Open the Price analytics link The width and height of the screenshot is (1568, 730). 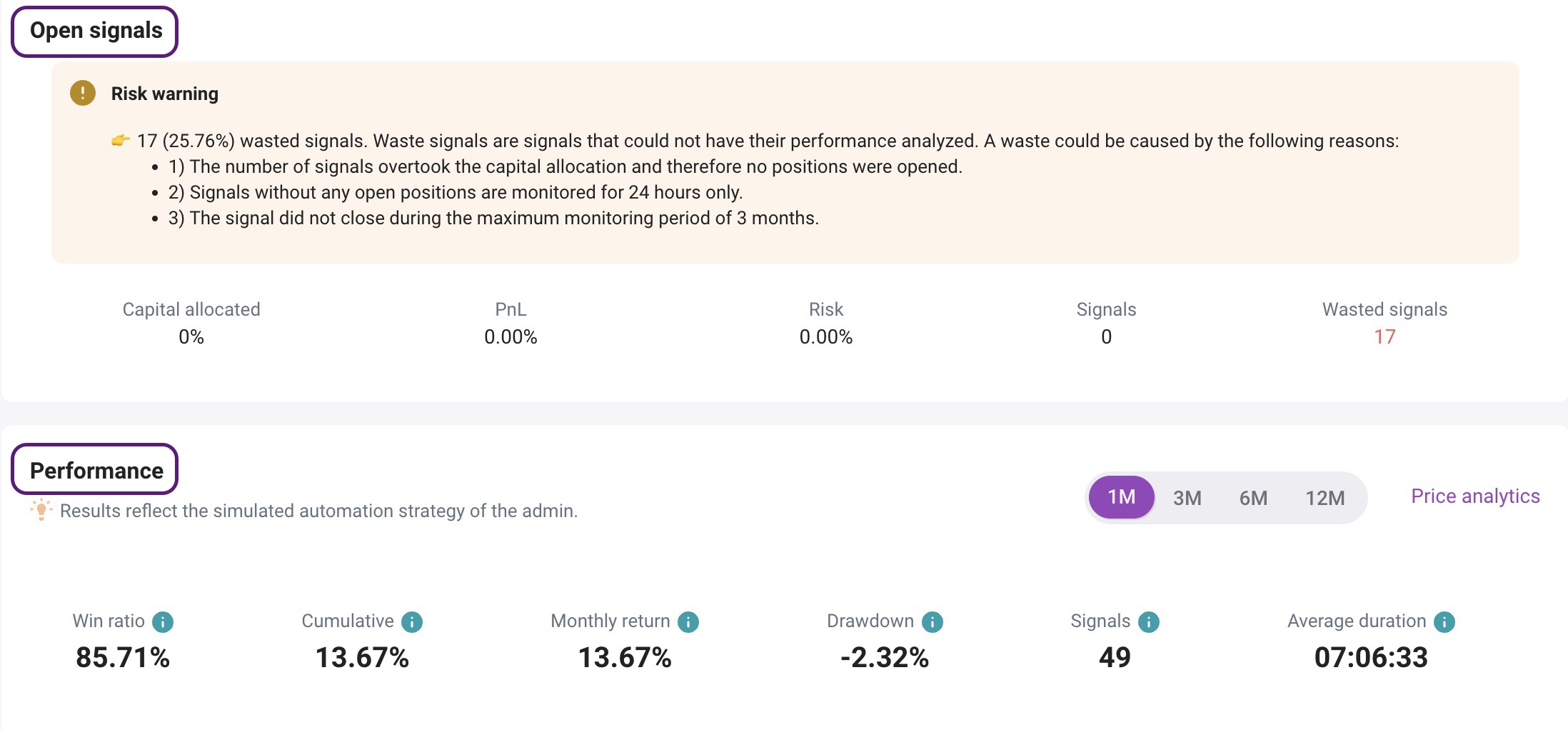1475,496
